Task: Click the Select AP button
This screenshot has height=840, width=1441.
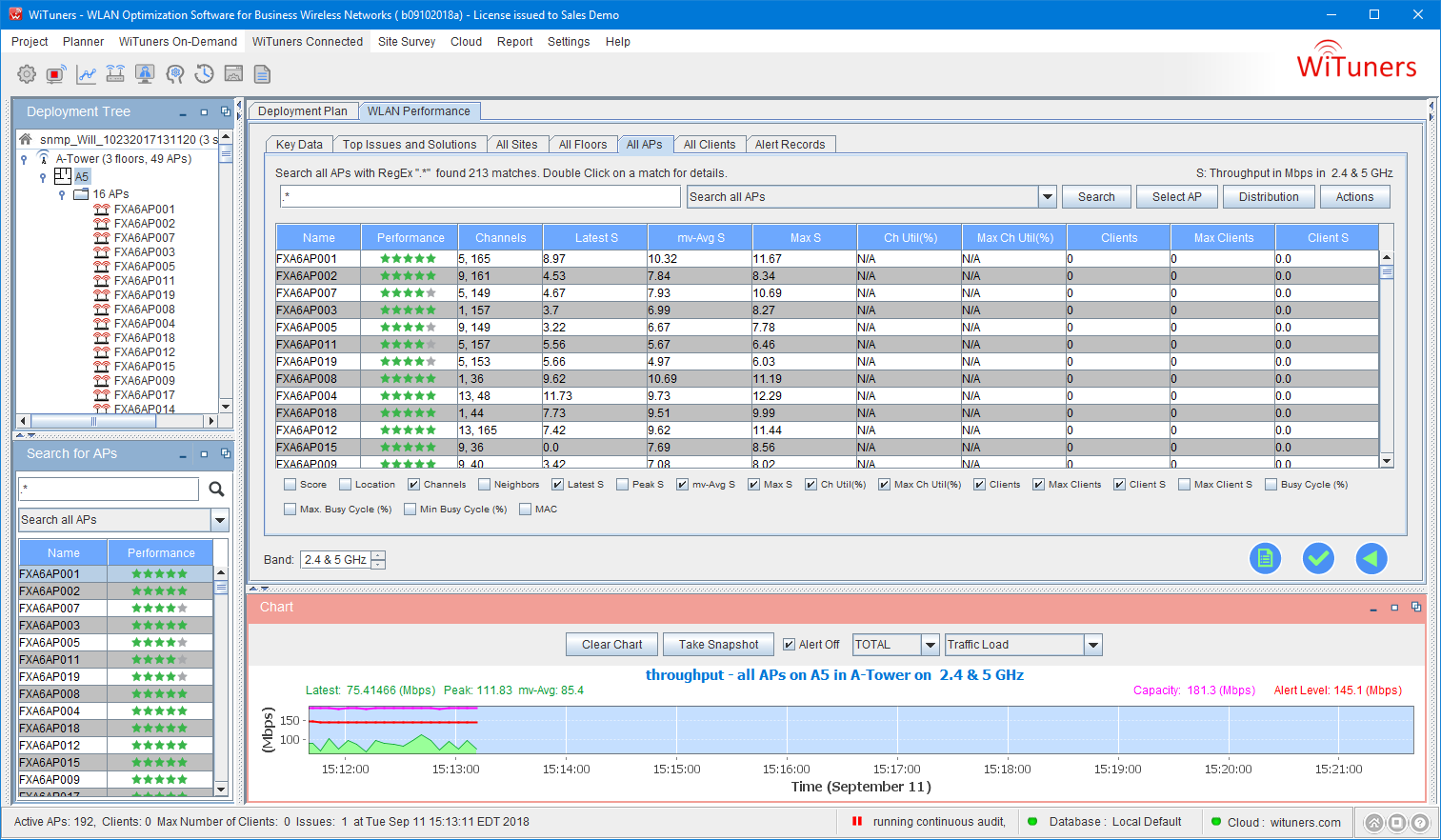Action: [x=1177, y=197]
